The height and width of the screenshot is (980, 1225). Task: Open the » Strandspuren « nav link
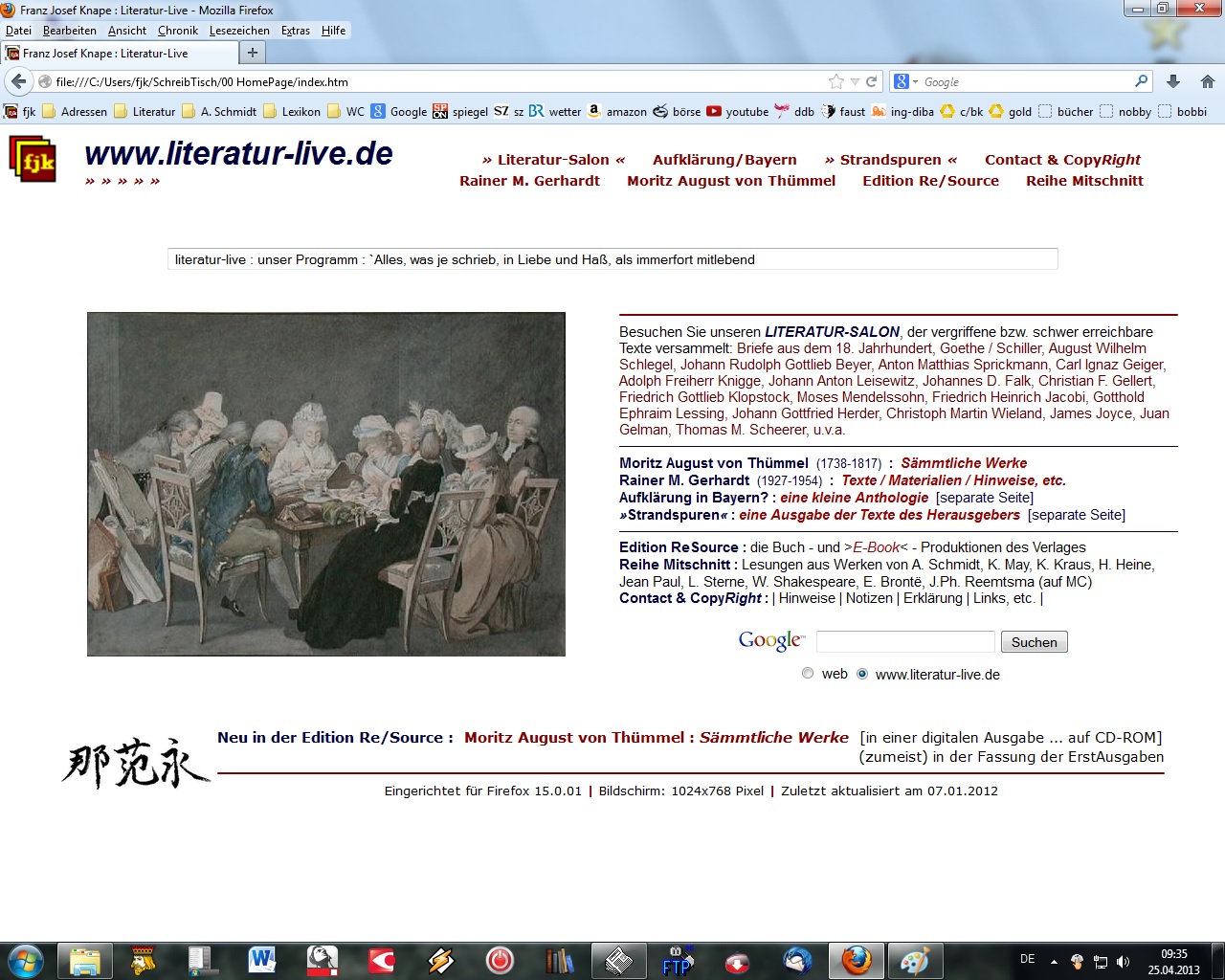891,160
